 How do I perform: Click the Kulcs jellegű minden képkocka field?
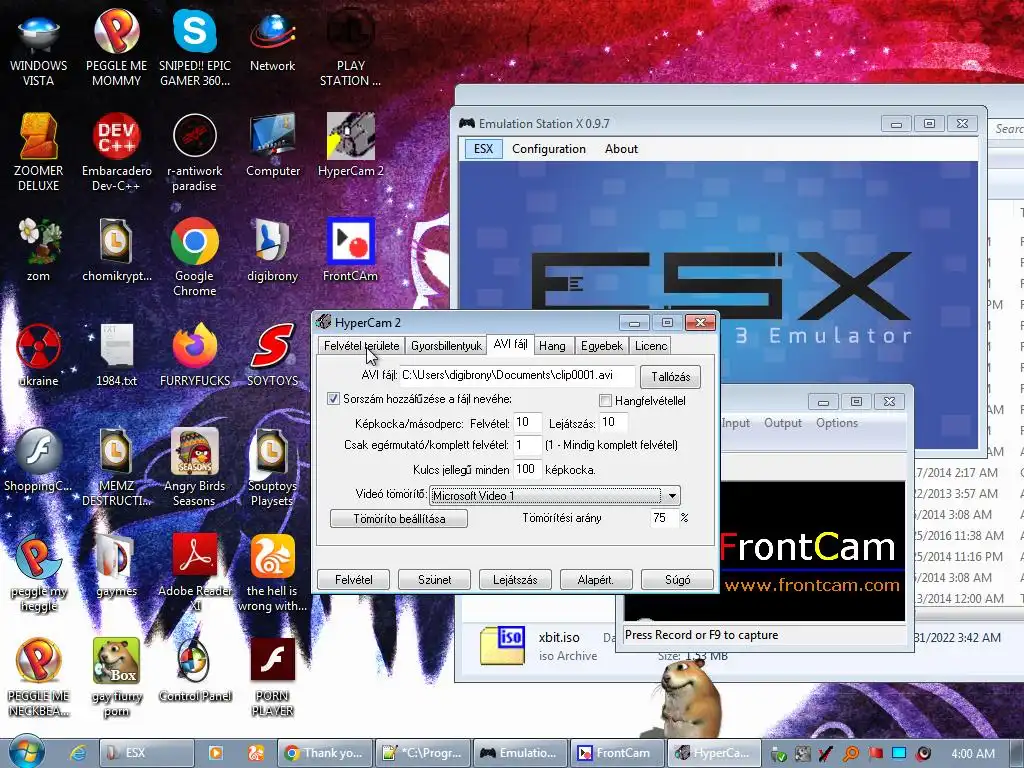pyautogui.click(x=528, y=469)
